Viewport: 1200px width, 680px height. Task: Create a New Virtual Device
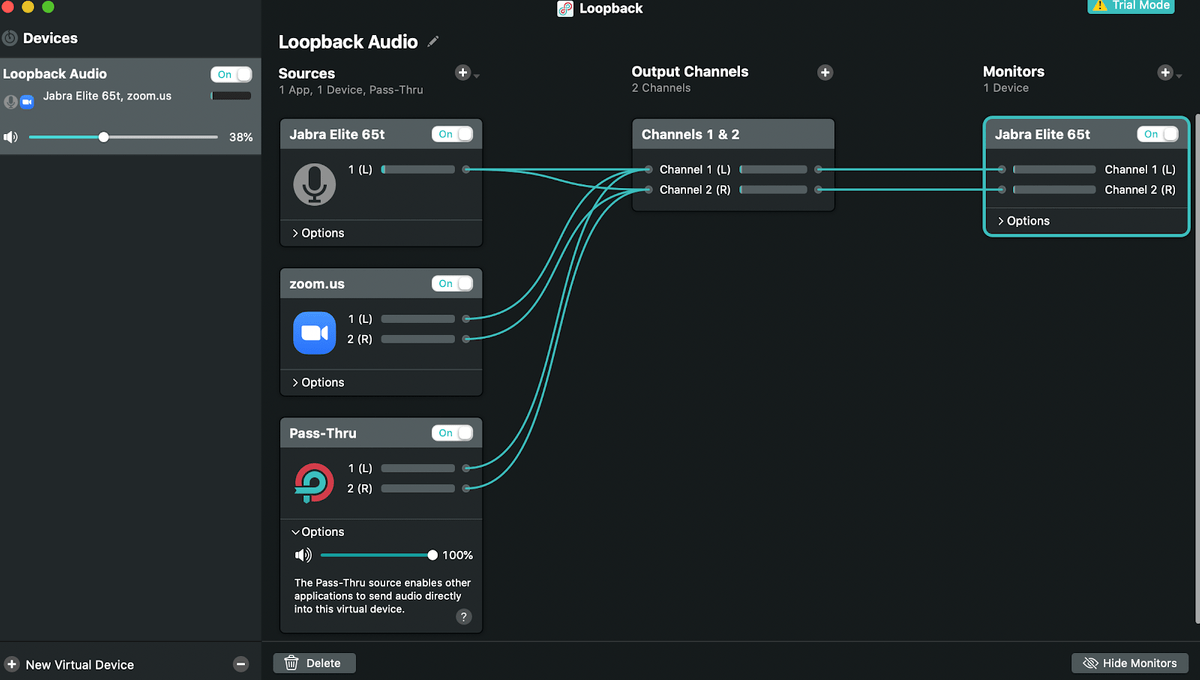[x=69, y=664]
